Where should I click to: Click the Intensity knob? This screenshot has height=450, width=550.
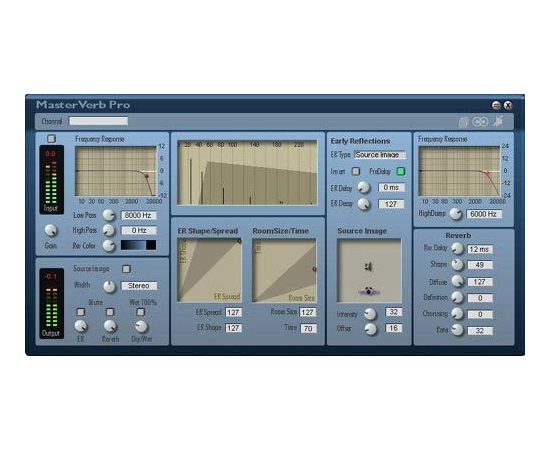point(370,314)
